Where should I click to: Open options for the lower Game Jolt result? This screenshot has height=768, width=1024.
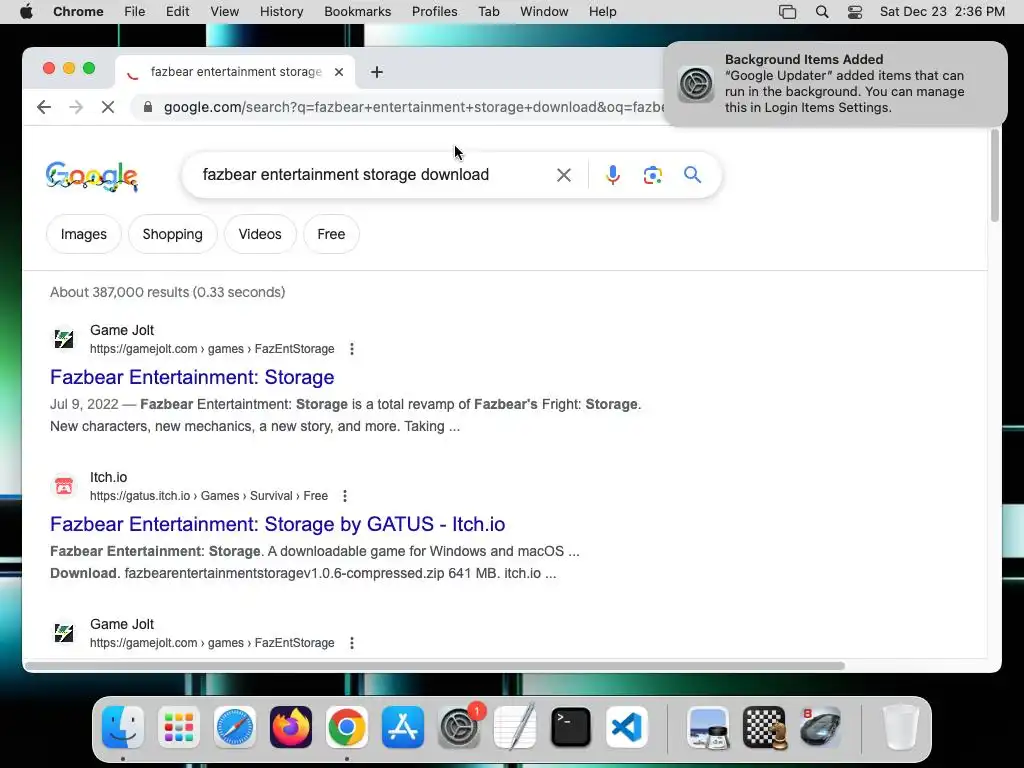tap(352, 643)
